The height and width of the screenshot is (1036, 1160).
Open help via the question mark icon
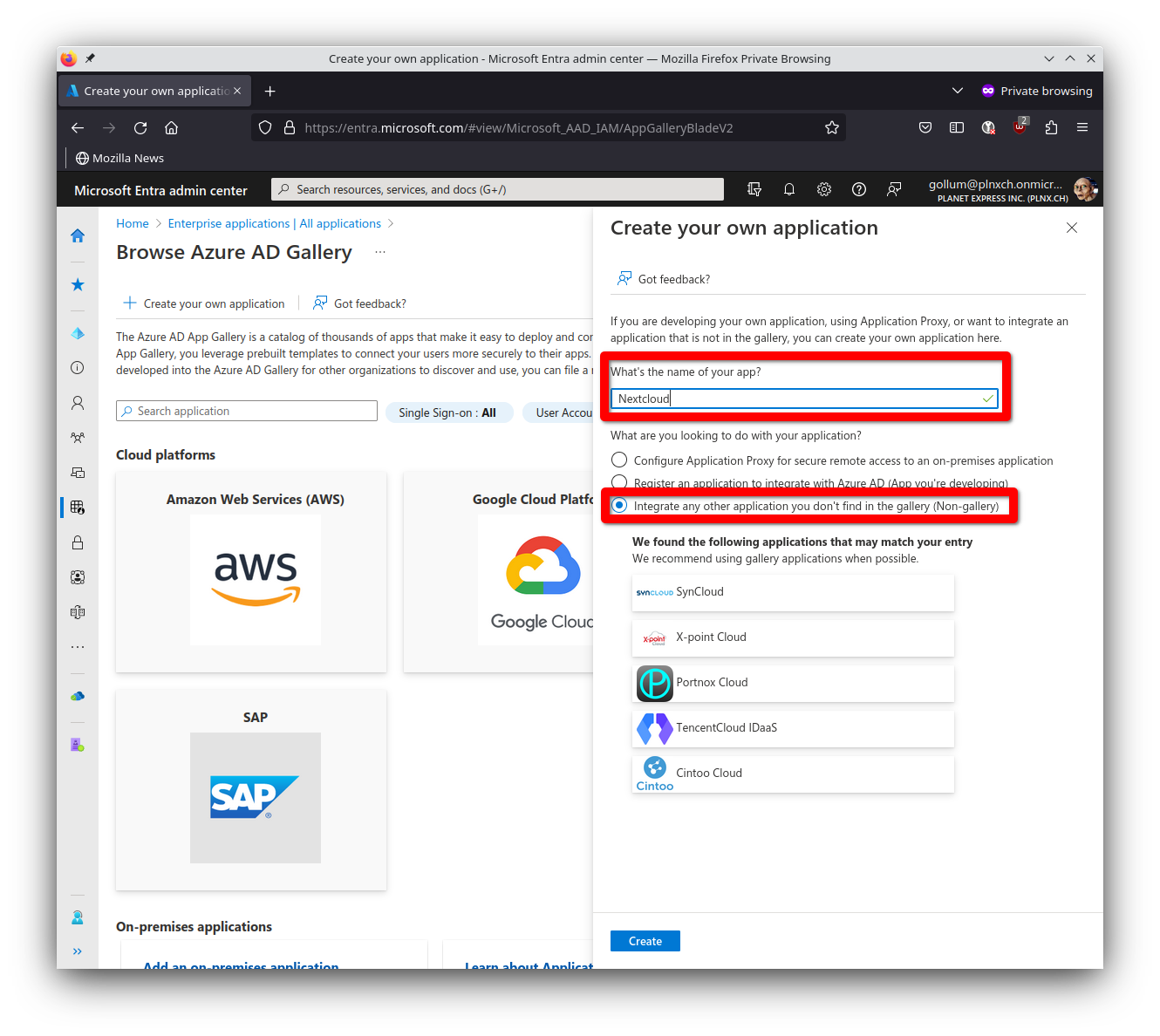tap(859, 189)
